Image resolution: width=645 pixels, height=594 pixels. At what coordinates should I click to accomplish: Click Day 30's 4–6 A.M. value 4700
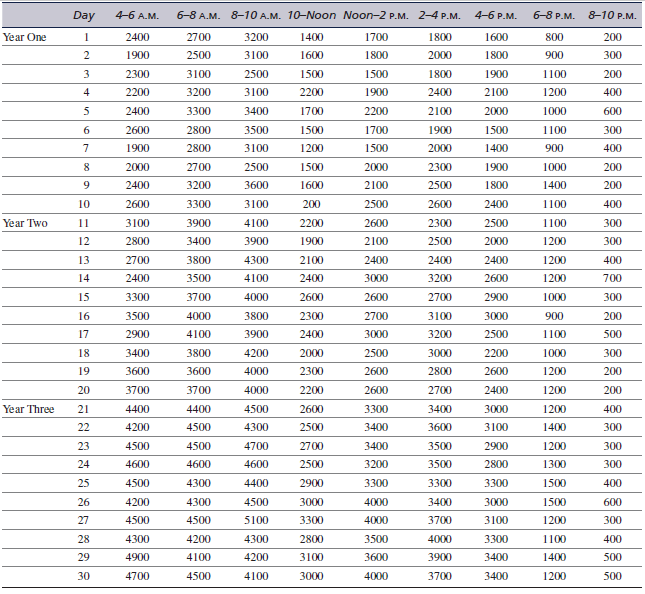click(137, 576)
